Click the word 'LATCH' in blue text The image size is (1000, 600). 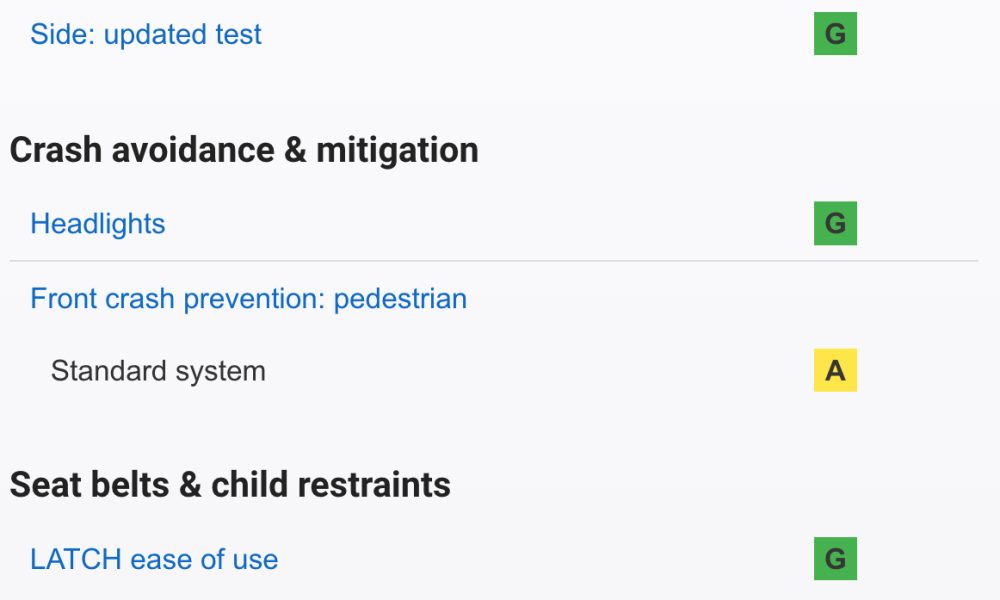76,559
